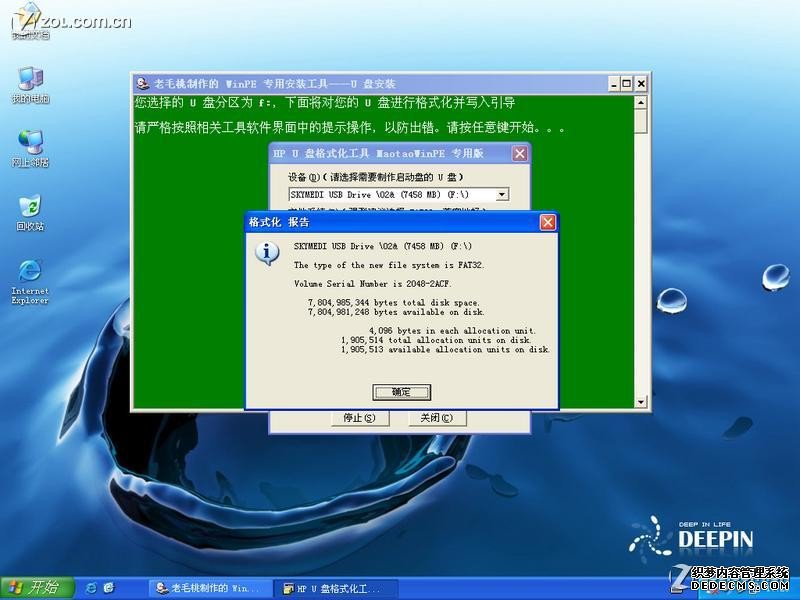This screenshot has width=800, height=600.
Task: Open My Computer desktop icon
Action: click(x=30, y=85)
